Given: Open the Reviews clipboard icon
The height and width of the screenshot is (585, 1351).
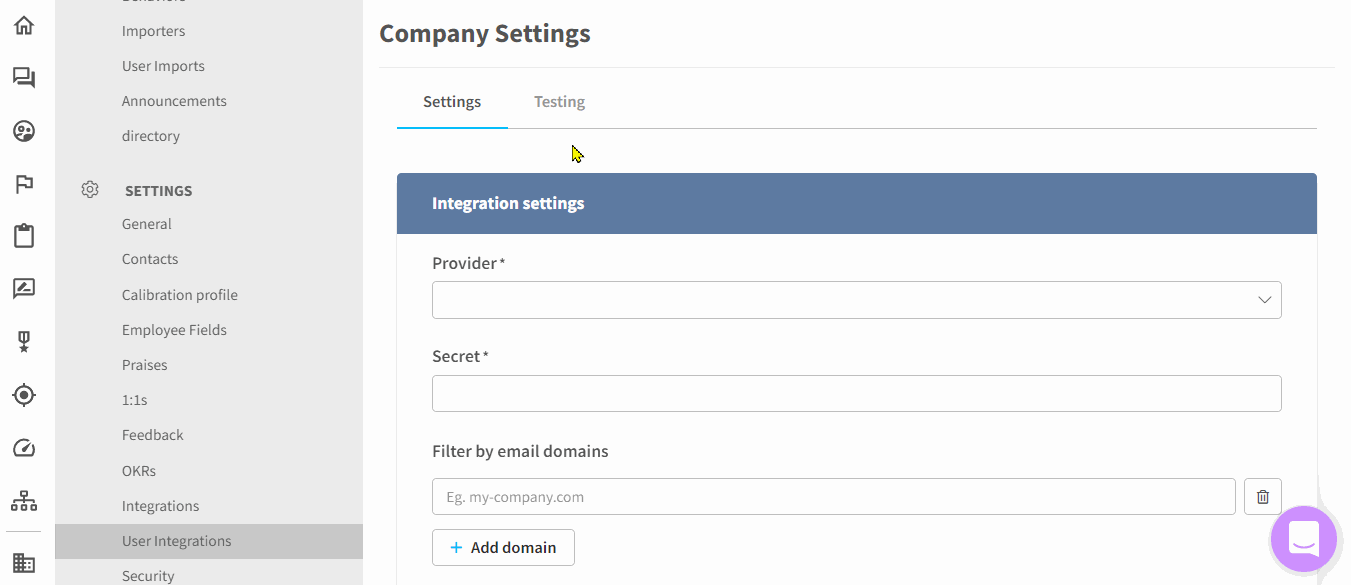Looking at the screenshot, I should (23, 235).
